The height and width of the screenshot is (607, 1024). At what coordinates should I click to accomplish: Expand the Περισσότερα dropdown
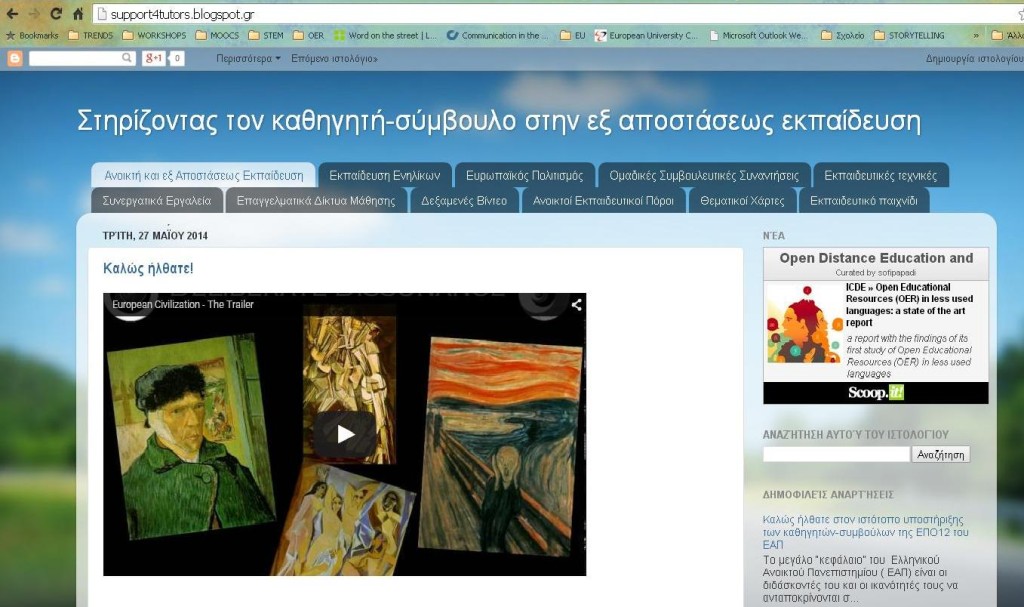click(x=248, y=59)
